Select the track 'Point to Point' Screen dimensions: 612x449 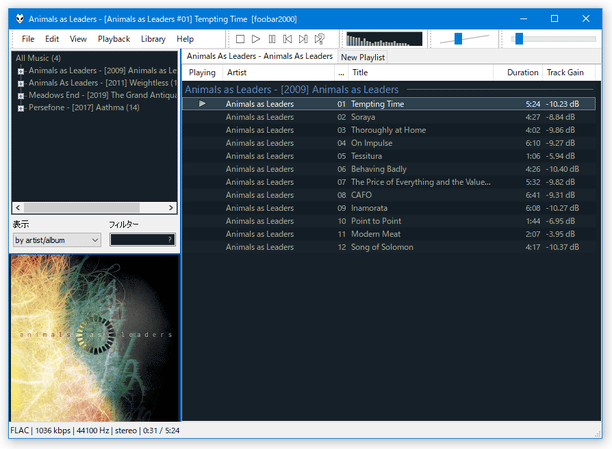coord(389,221)
